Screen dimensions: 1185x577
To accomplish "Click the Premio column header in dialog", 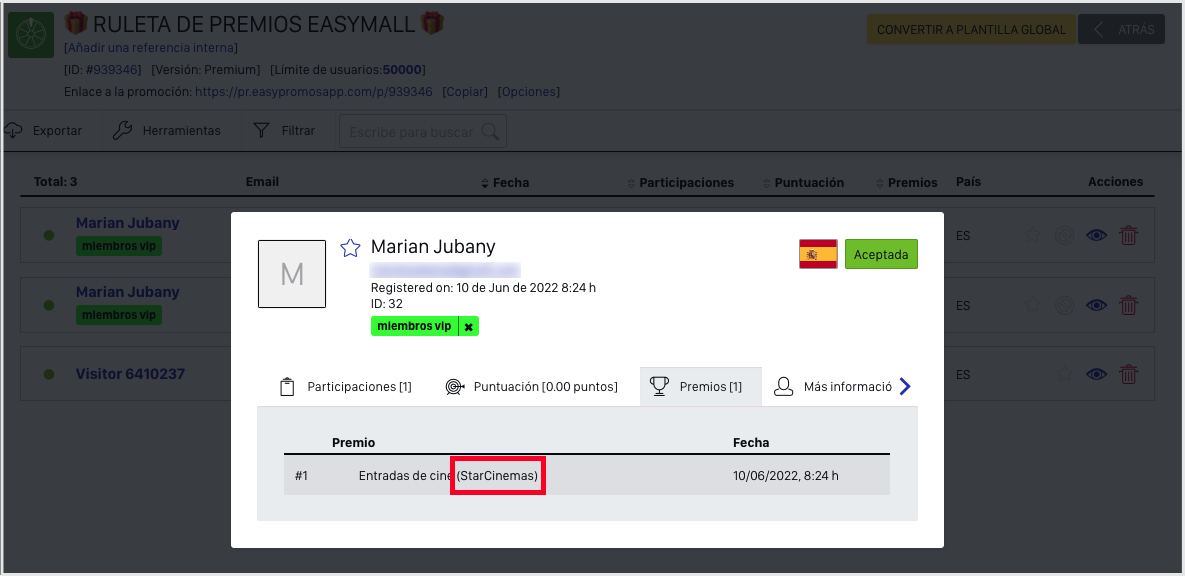I will click(x=354, y=442).
